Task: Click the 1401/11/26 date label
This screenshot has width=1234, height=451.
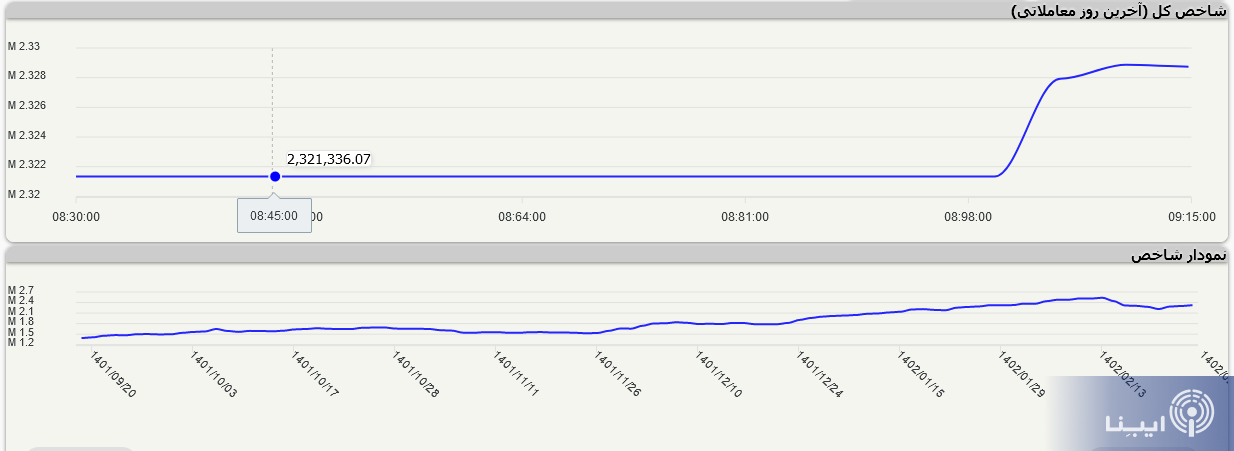Action: pyautogui.click(x=618, y=375)
